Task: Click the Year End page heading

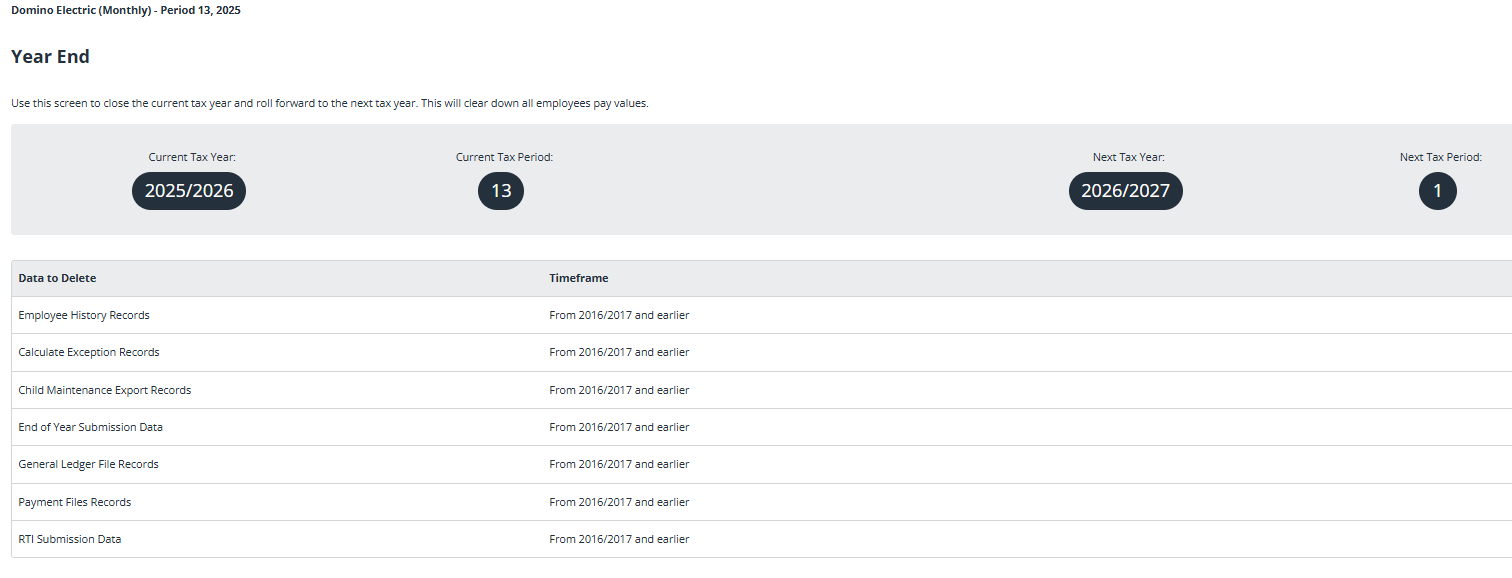Action: click(x=50, y=57)
